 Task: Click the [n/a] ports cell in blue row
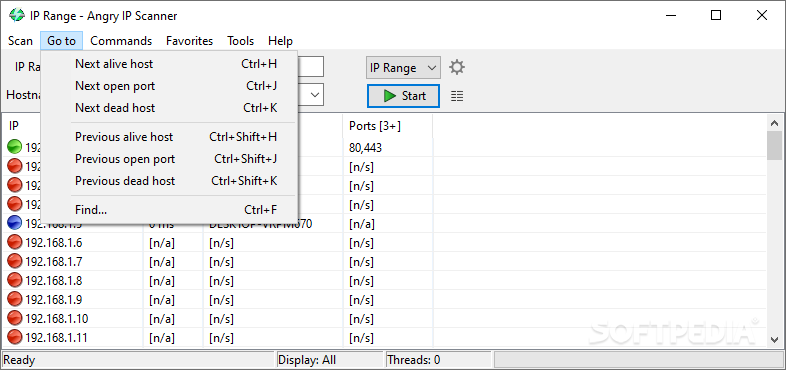point(361,224)
